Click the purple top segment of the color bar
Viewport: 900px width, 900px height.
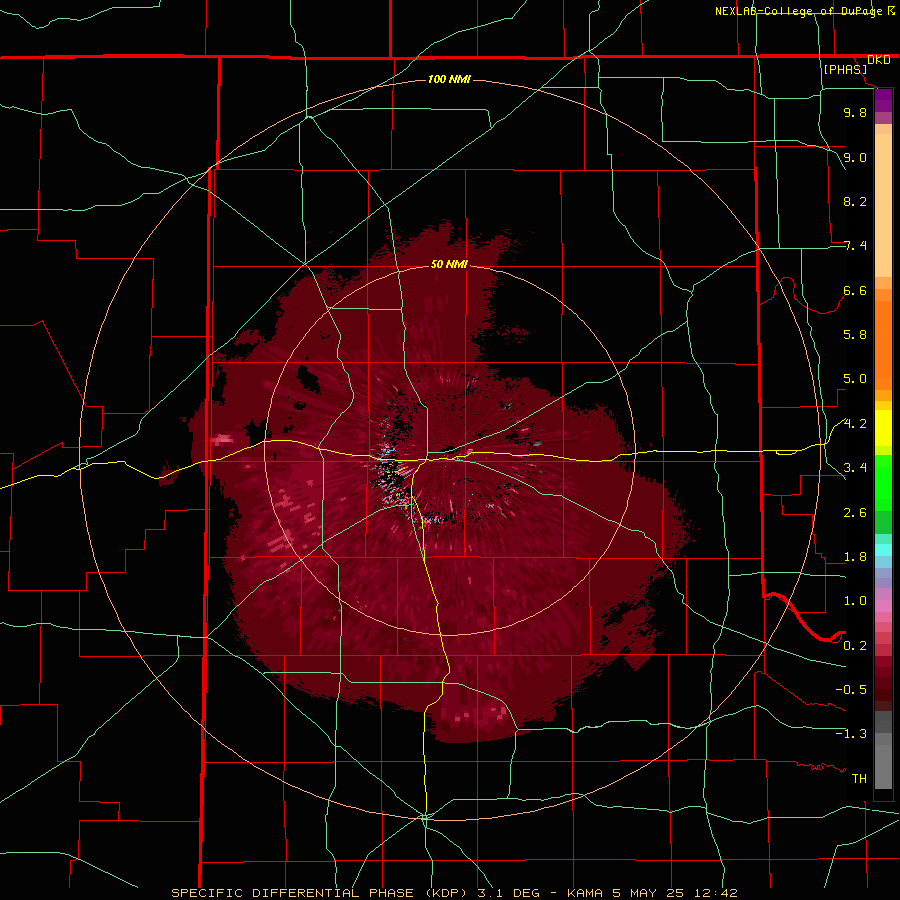(883, 101)
